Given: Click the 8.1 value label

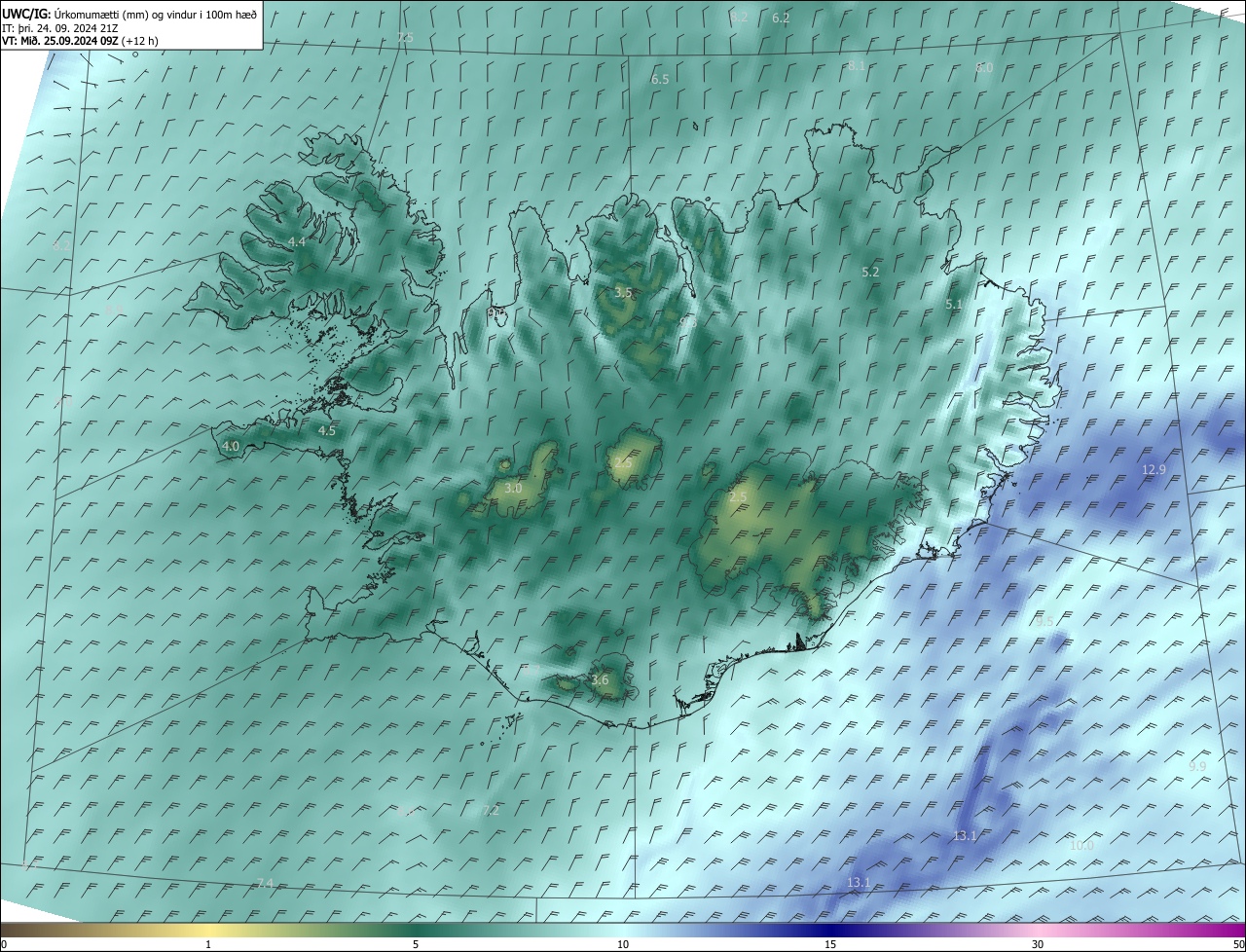Looking at the screenshot, I should [857, 65].
